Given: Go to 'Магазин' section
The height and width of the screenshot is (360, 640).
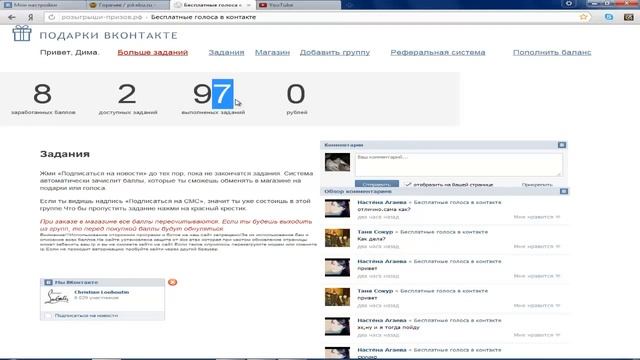Looking at the screenshot, I should 272,52.
